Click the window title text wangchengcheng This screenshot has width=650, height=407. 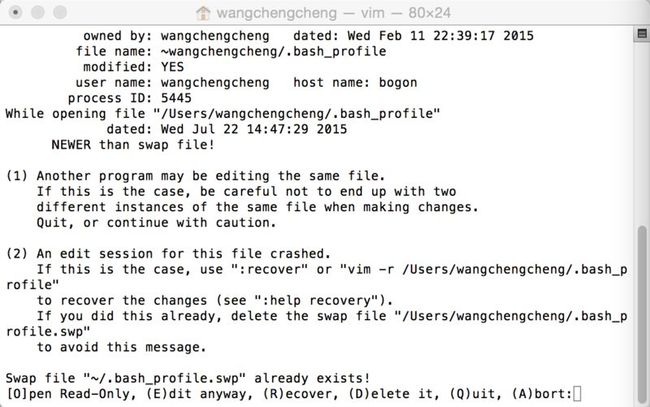click(x=276, y=13)
